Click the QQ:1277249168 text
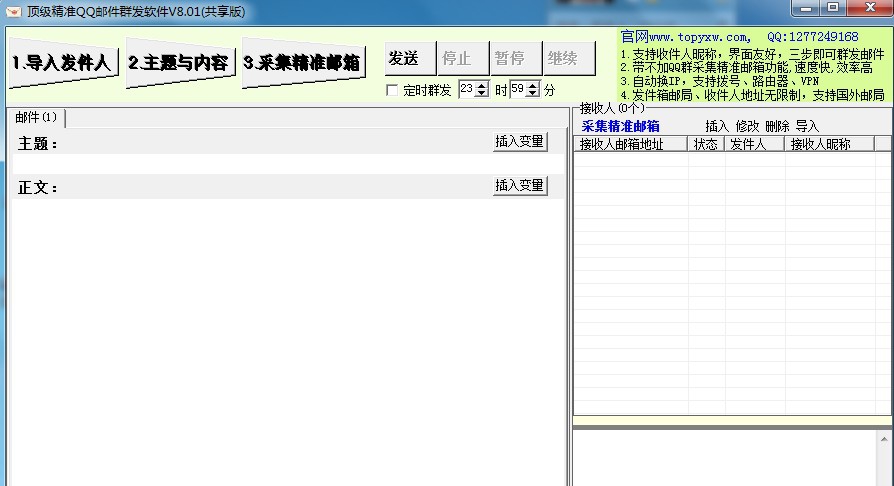This screenshot has width=894, height=486. [812, 37]
